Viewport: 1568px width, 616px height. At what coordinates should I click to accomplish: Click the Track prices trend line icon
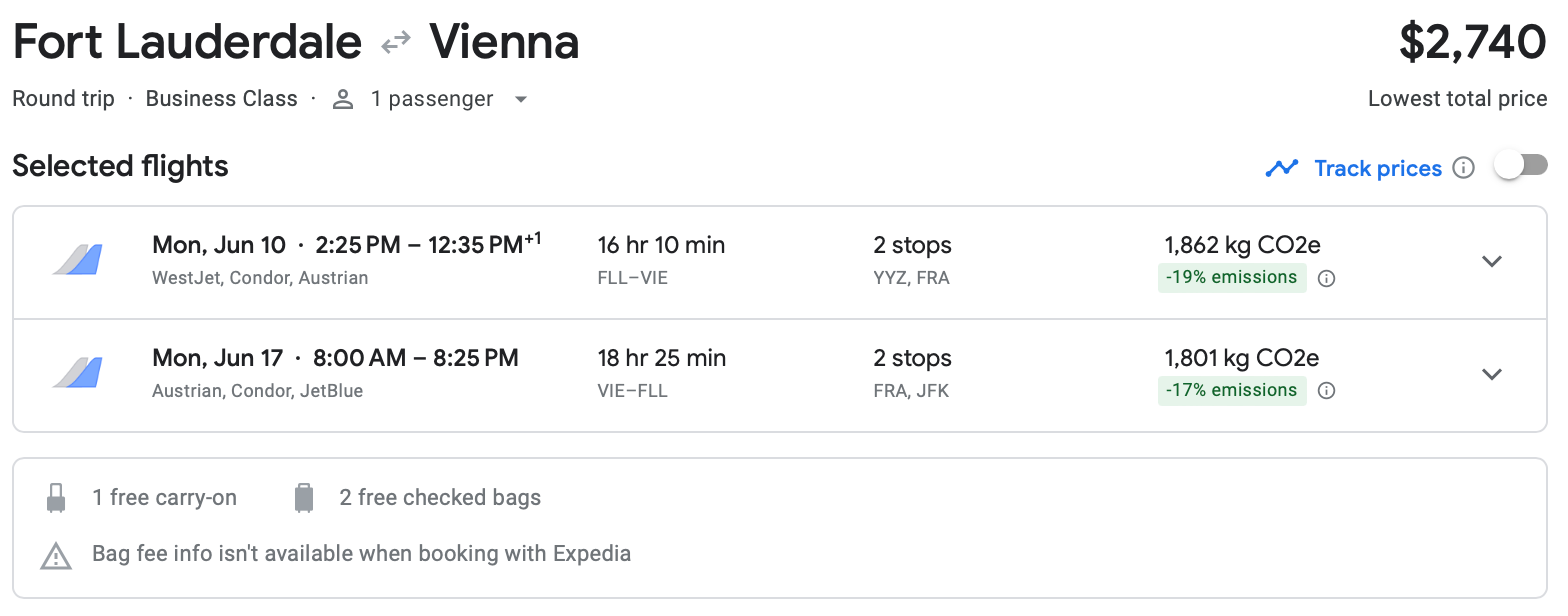pos(1281,168)
